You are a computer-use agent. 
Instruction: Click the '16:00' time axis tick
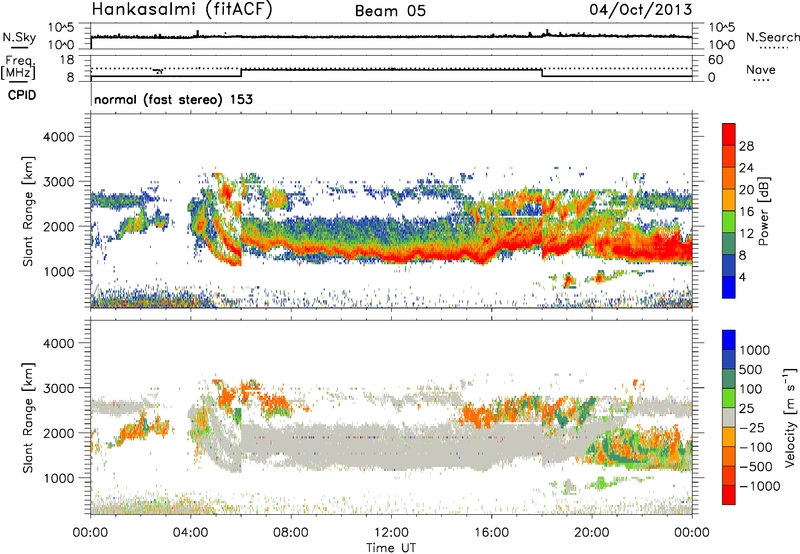[491, 533]
